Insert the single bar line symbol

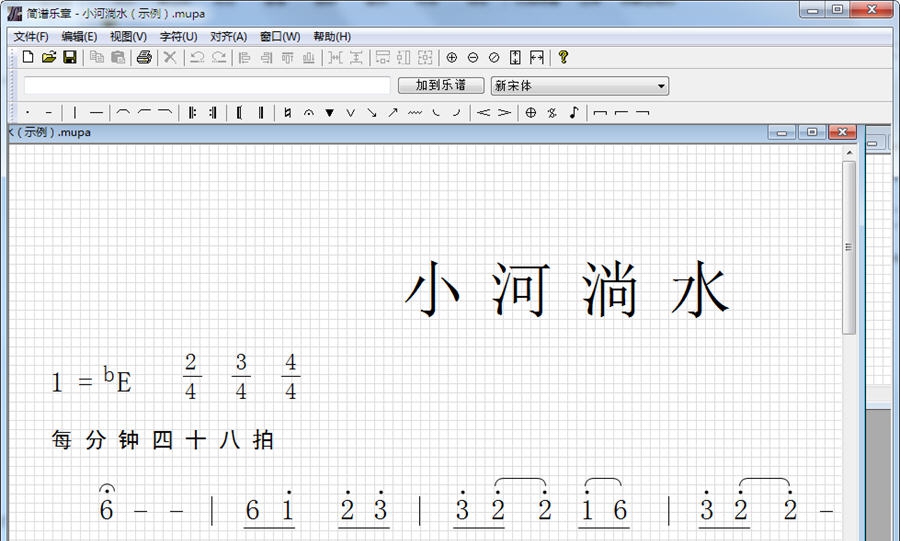(x=75, y=113)
